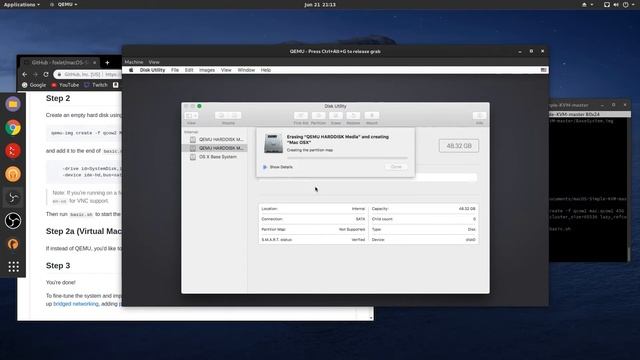The width and height of the screenshot is (640, 360).
Task: Launch Google Chrome from the dock
Action: pyautogui.click(x=13, y=128)
